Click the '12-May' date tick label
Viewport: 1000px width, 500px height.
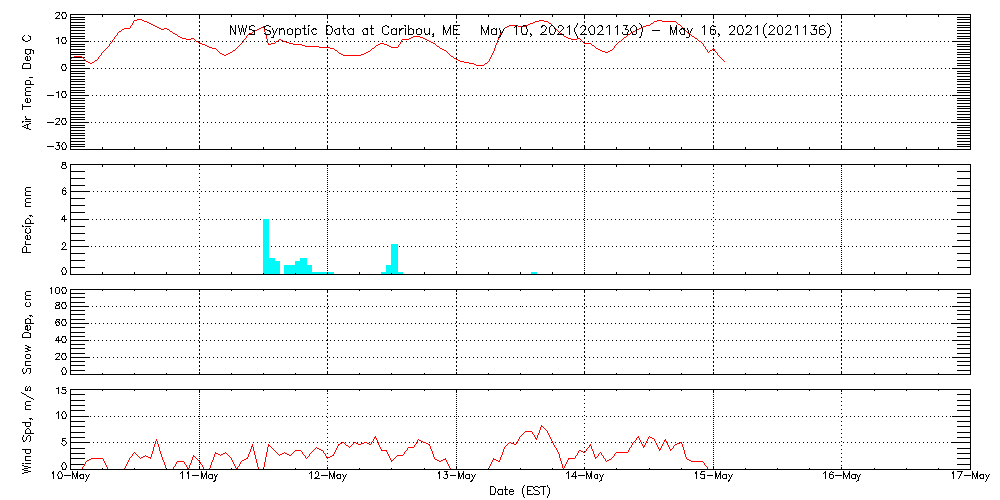(328, 478)
